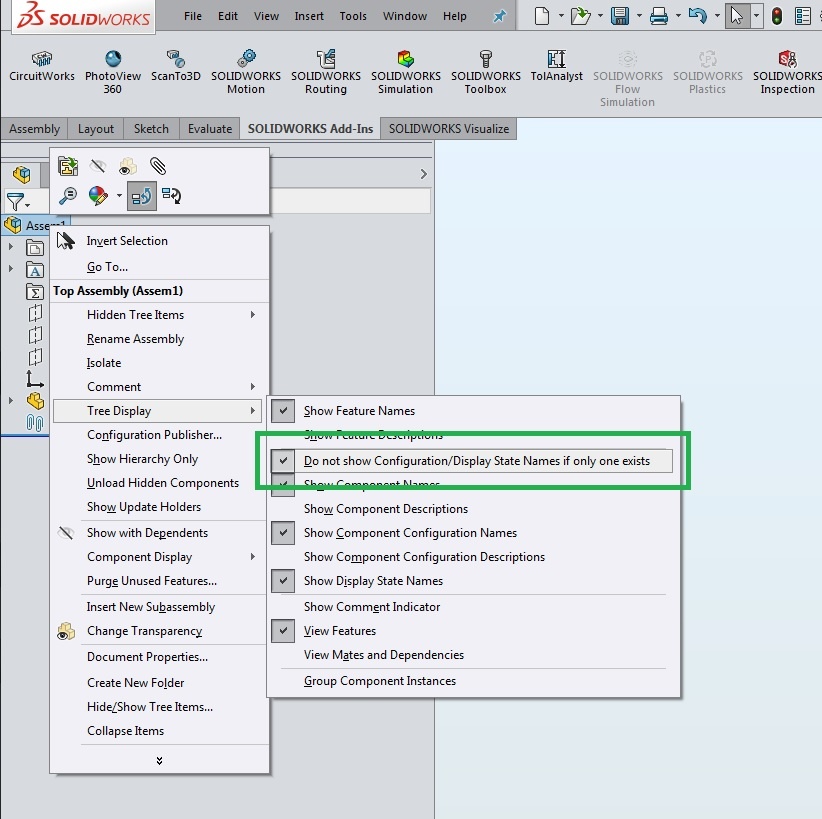822x819 pixels.
Task: Open the Undo dropdown arrow
Action: pyautogui.click(x=717, y=16)
